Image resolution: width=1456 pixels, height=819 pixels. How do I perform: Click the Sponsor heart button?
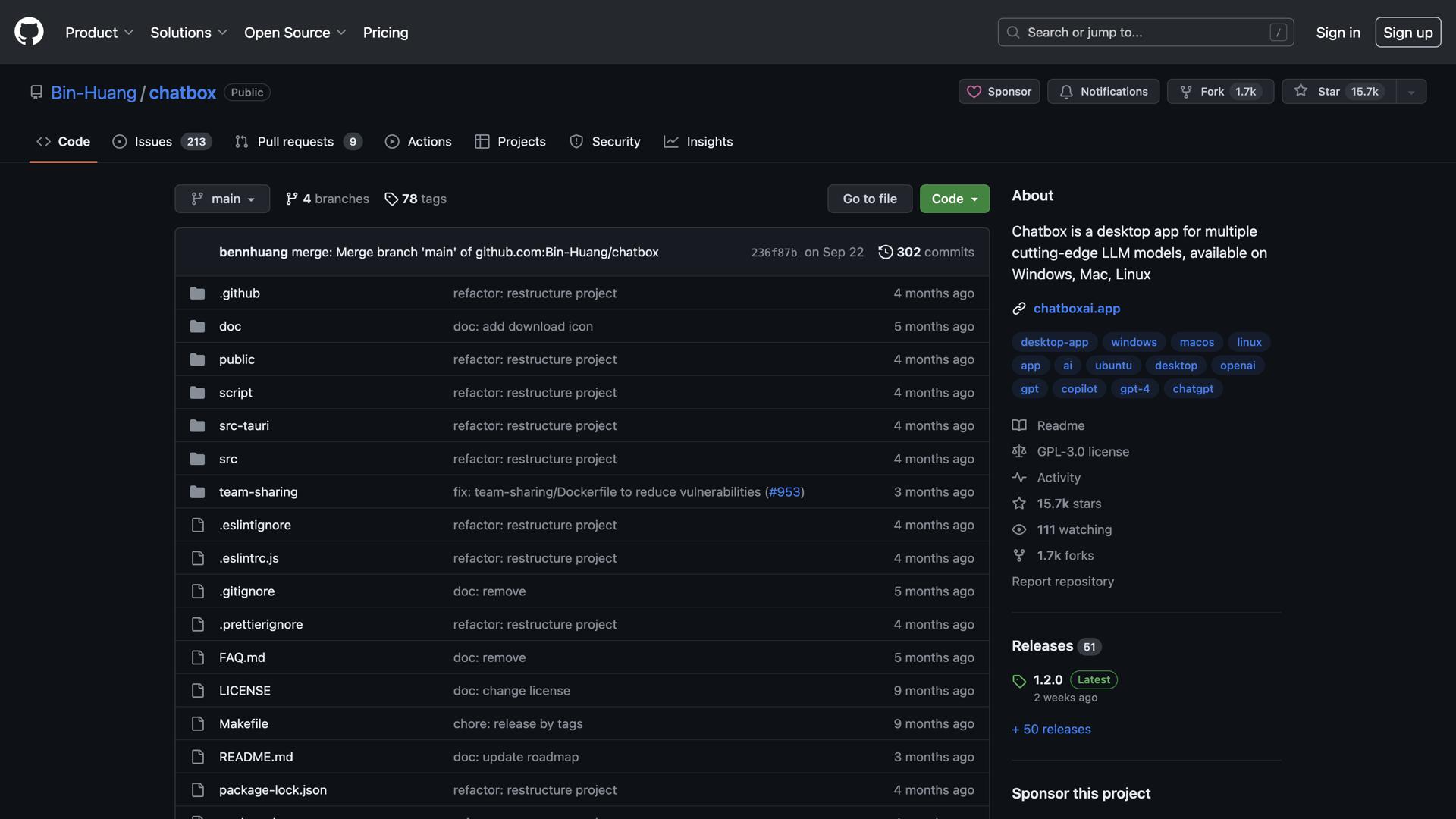pyautogui.click(x=999, y=92)
